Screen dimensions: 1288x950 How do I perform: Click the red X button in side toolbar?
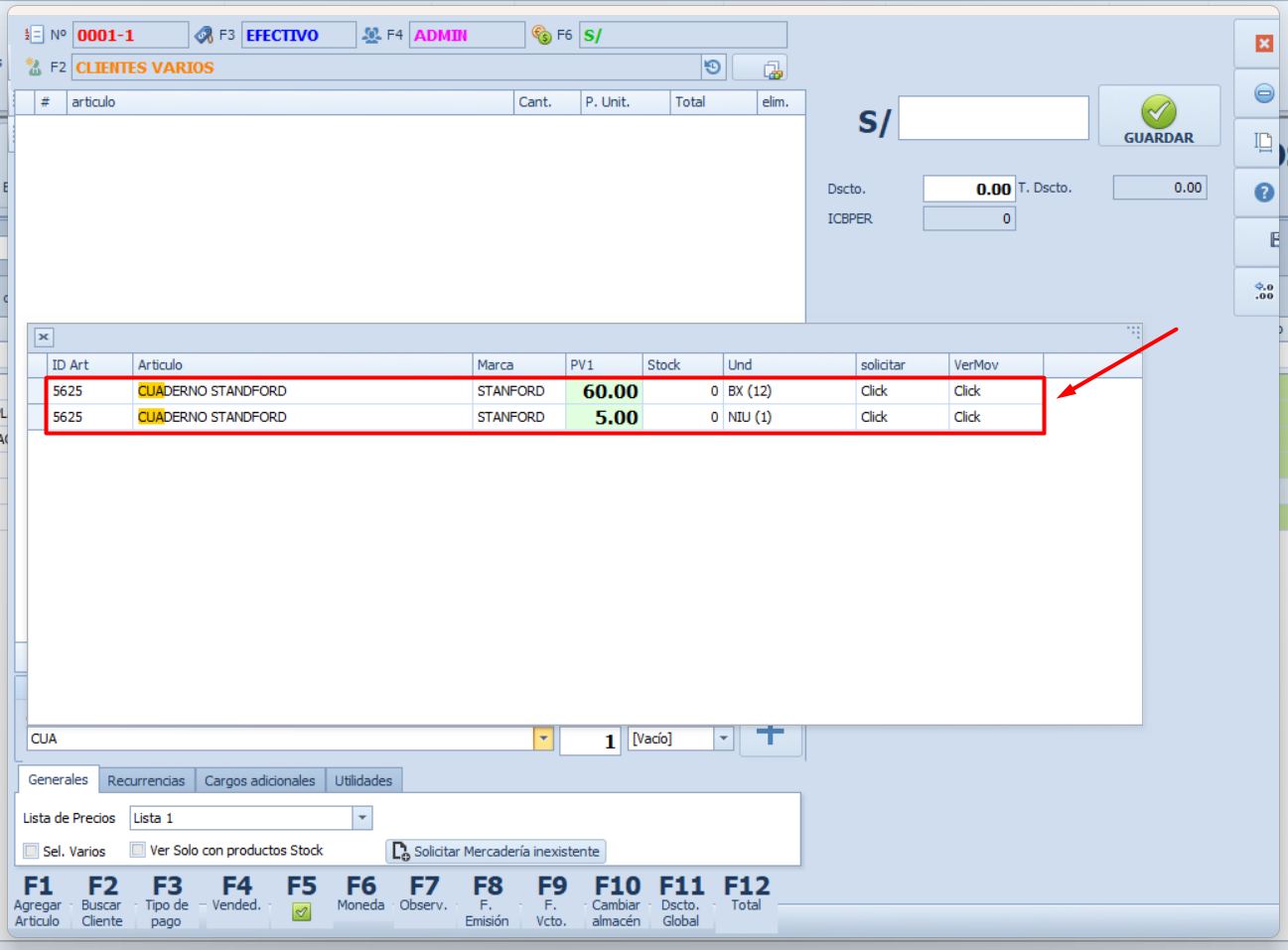coord(1263,44)
